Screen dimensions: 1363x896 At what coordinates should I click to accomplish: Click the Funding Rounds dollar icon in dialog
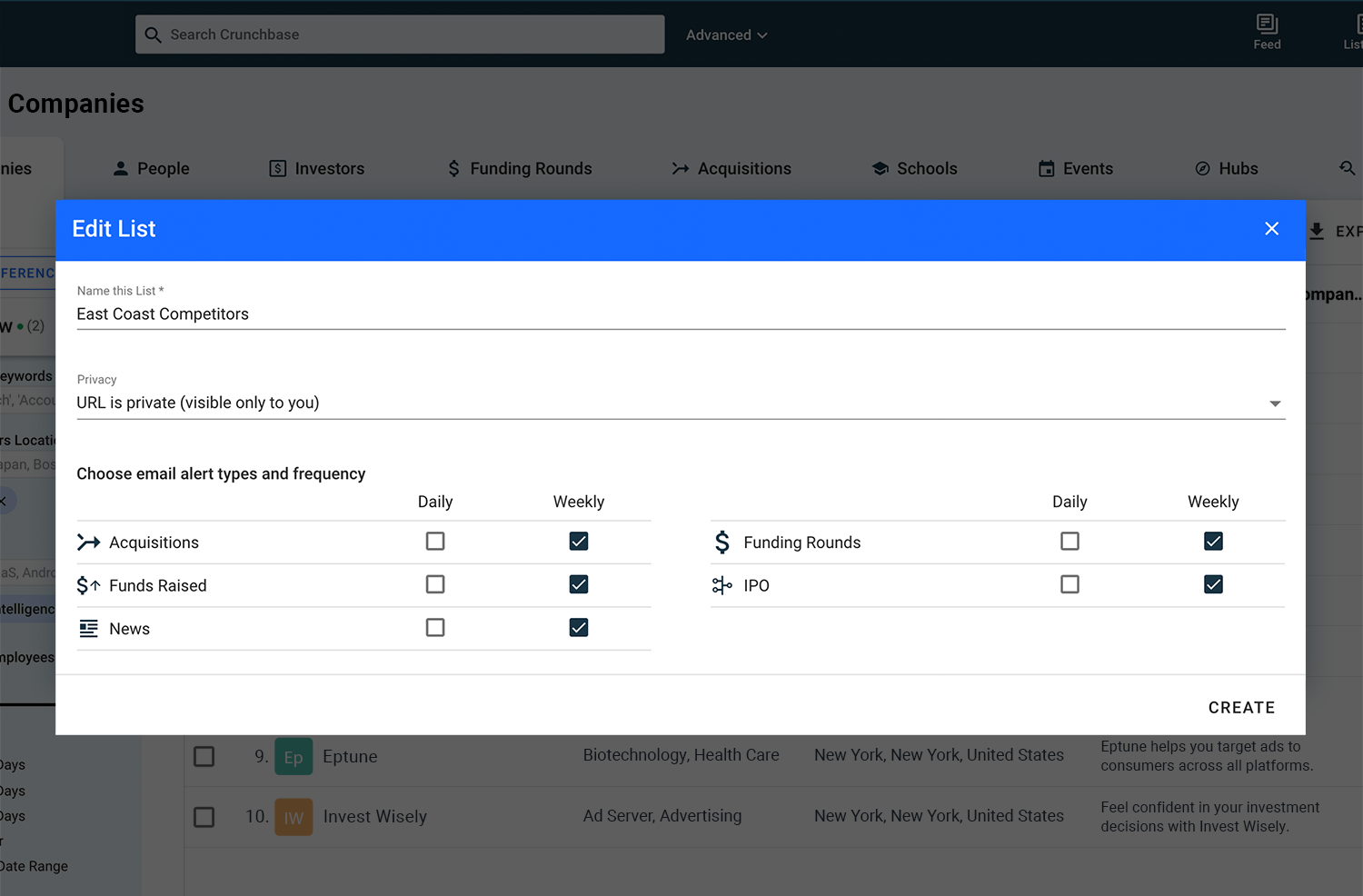[722, 543]
